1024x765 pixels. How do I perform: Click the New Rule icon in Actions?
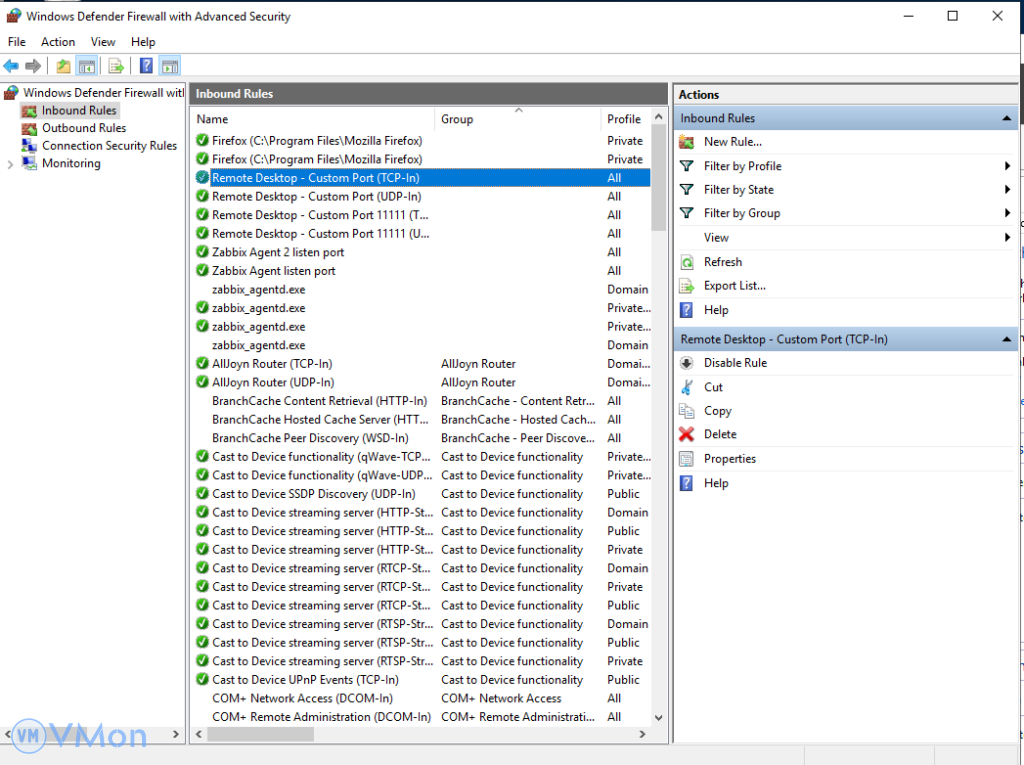tap(686, 142)
